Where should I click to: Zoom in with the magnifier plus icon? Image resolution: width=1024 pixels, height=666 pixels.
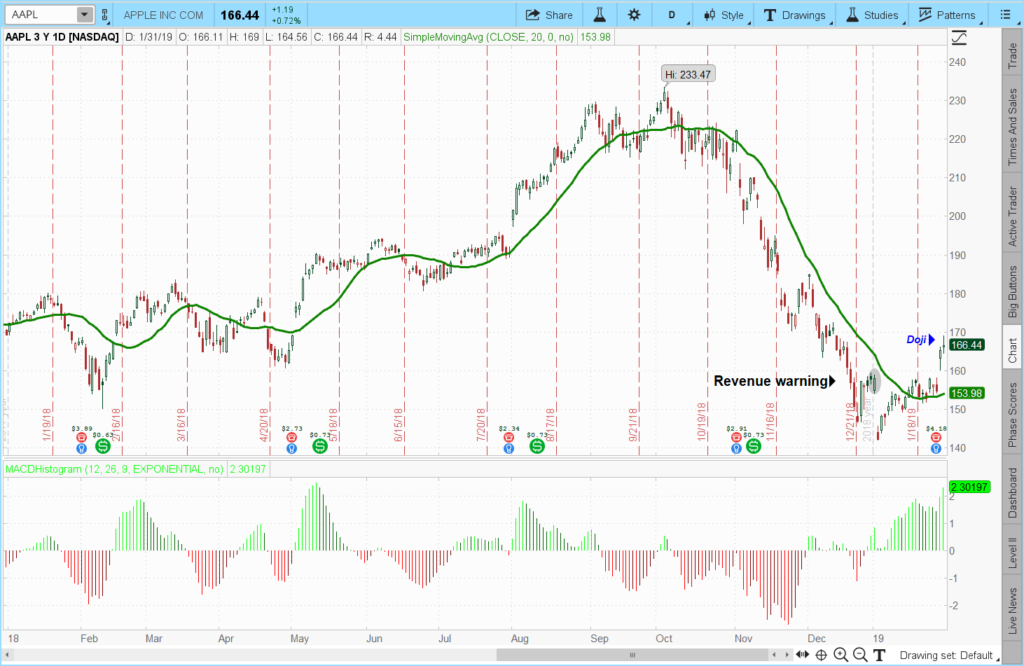[841, 655]
